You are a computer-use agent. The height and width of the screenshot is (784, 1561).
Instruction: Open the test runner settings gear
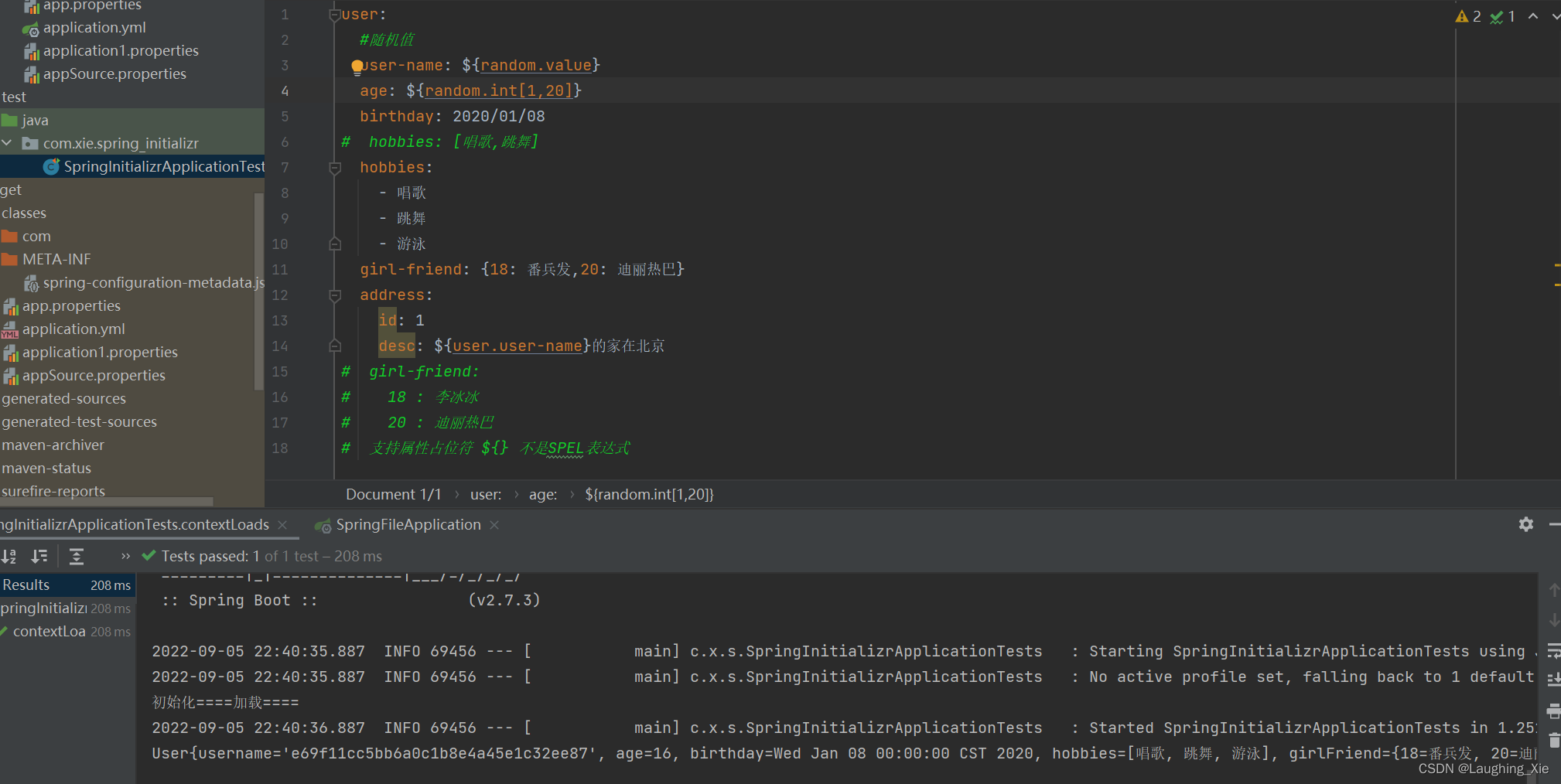point(1525,524)
